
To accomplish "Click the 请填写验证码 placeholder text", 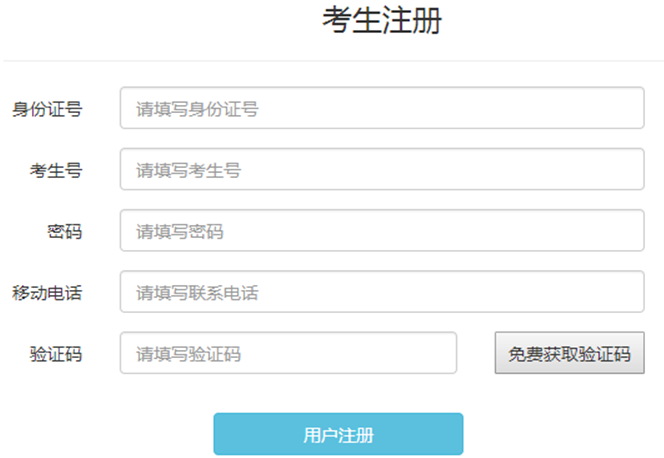I will point(188,353).
